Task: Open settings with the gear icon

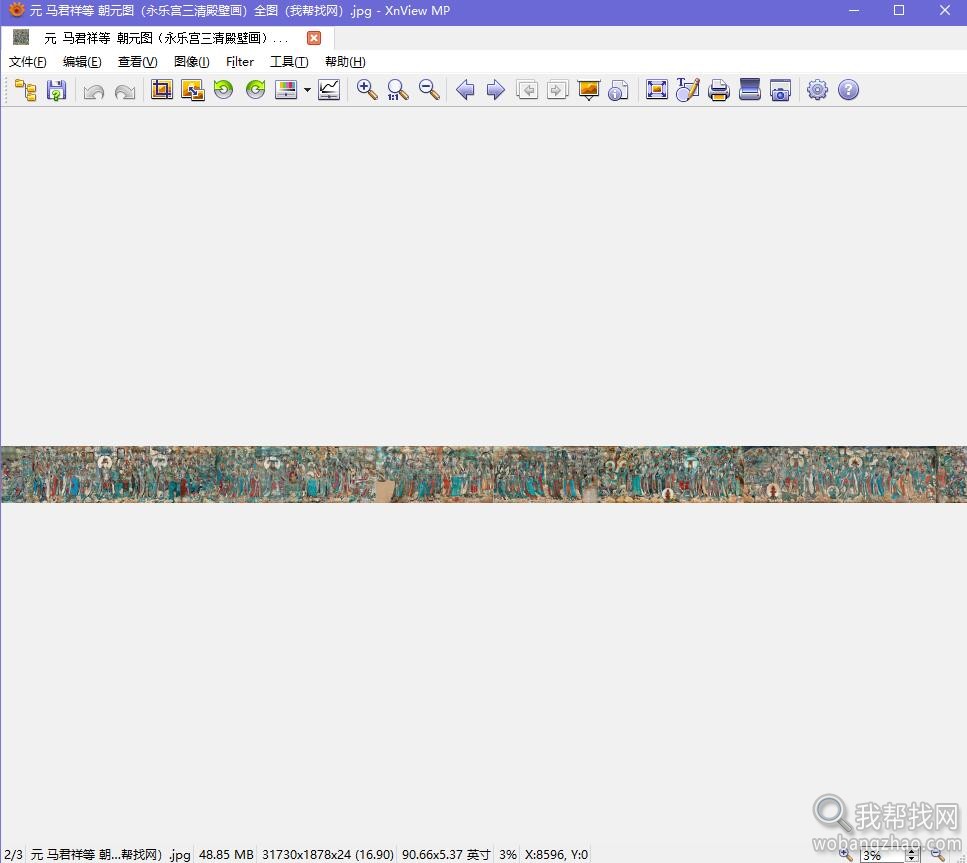Action: coord(817,90)
